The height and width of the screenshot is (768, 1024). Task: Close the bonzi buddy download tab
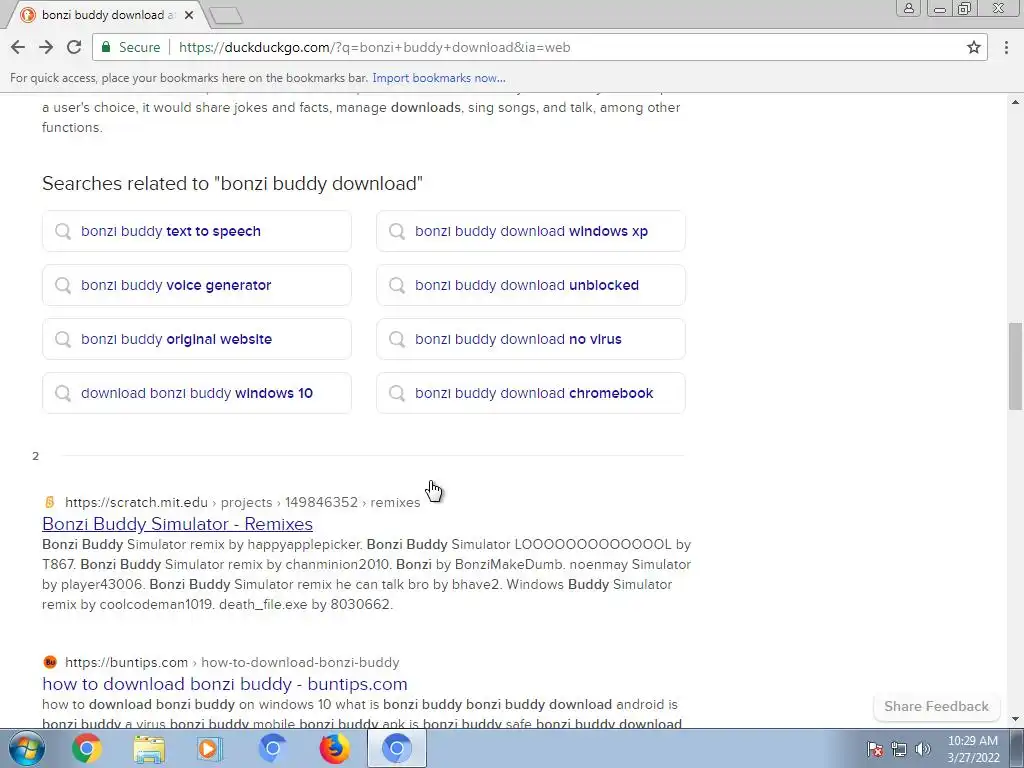coord(189,14)
